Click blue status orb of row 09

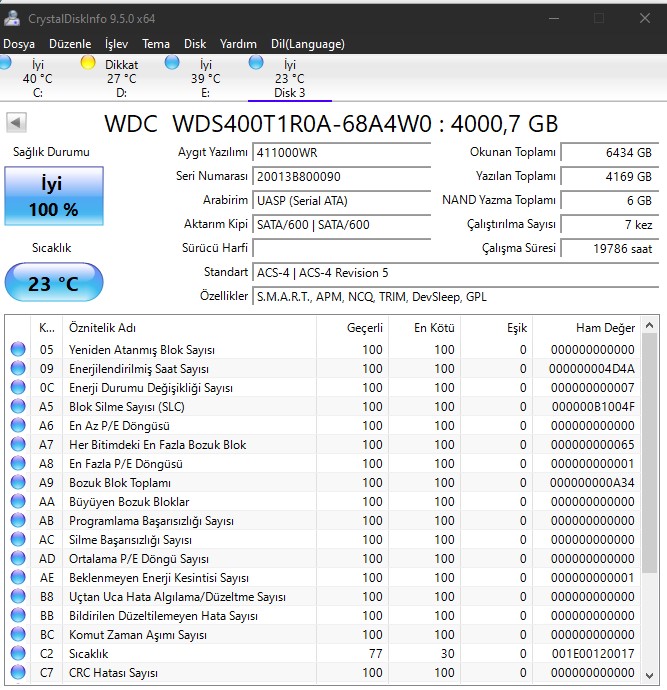point(18,368)
